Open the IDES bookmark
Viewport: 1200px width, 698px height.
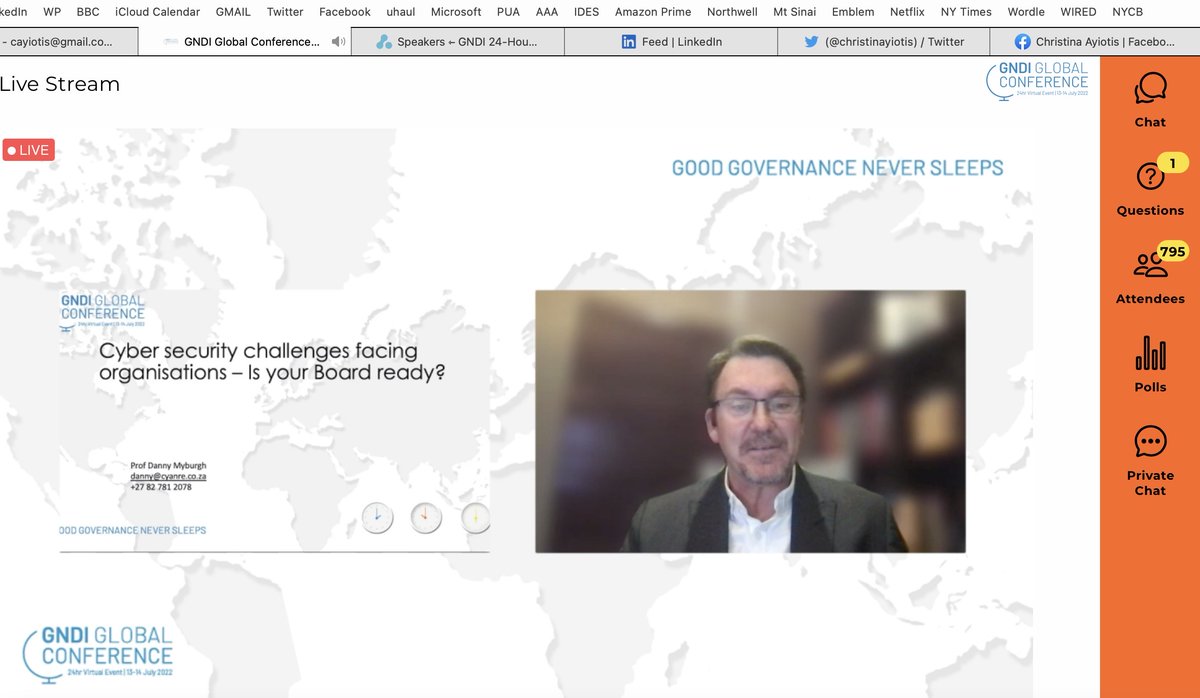(587, 12)
